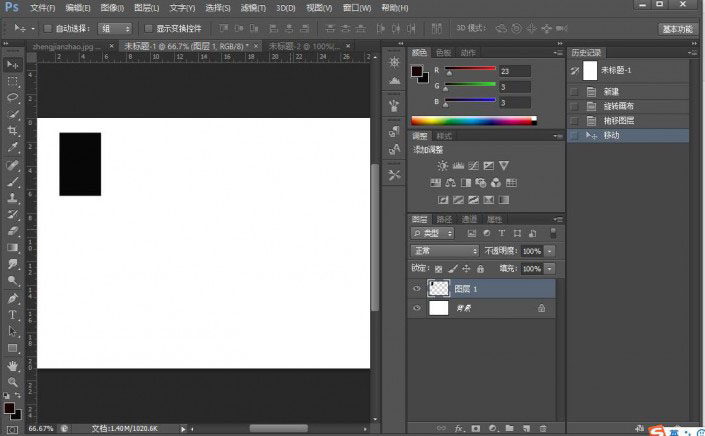The image size is (705, 436).
Task: Switch to the 通道 (Channels) tab
Action: [469, 219]
